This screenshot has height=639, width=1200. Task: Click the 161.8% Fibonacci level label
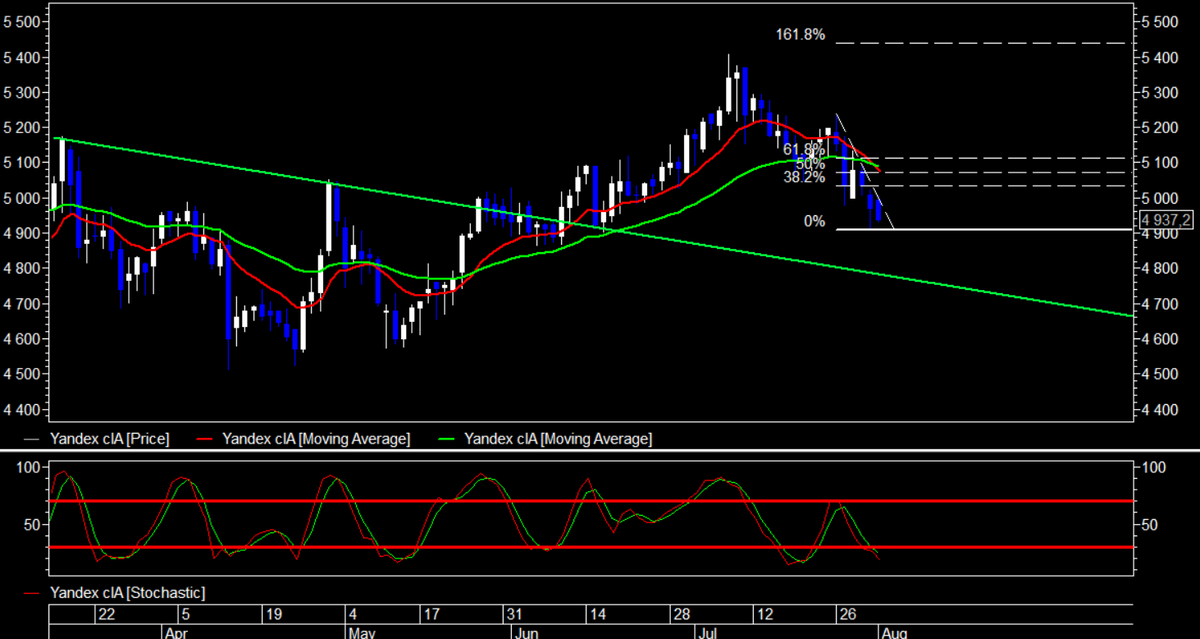(x=800, y=35)
